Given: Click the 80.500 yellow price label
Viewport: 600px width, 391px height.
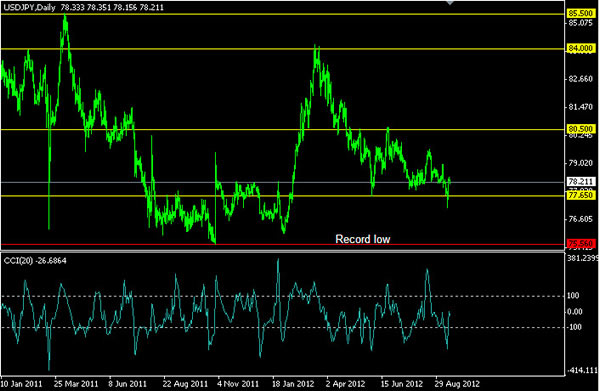Looking at the screenshot, I should click(580, 129).
